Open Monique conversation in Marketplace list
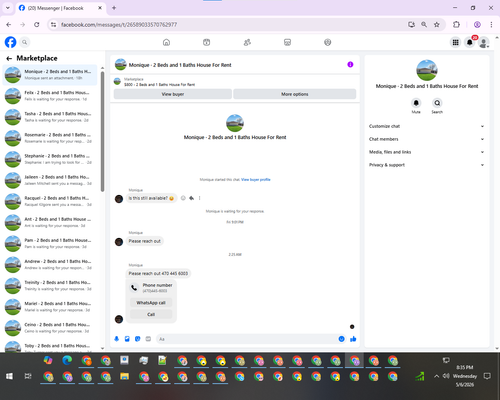Image resolution: width=500 pixels, height=400 pixels. (x=50, y=75)
